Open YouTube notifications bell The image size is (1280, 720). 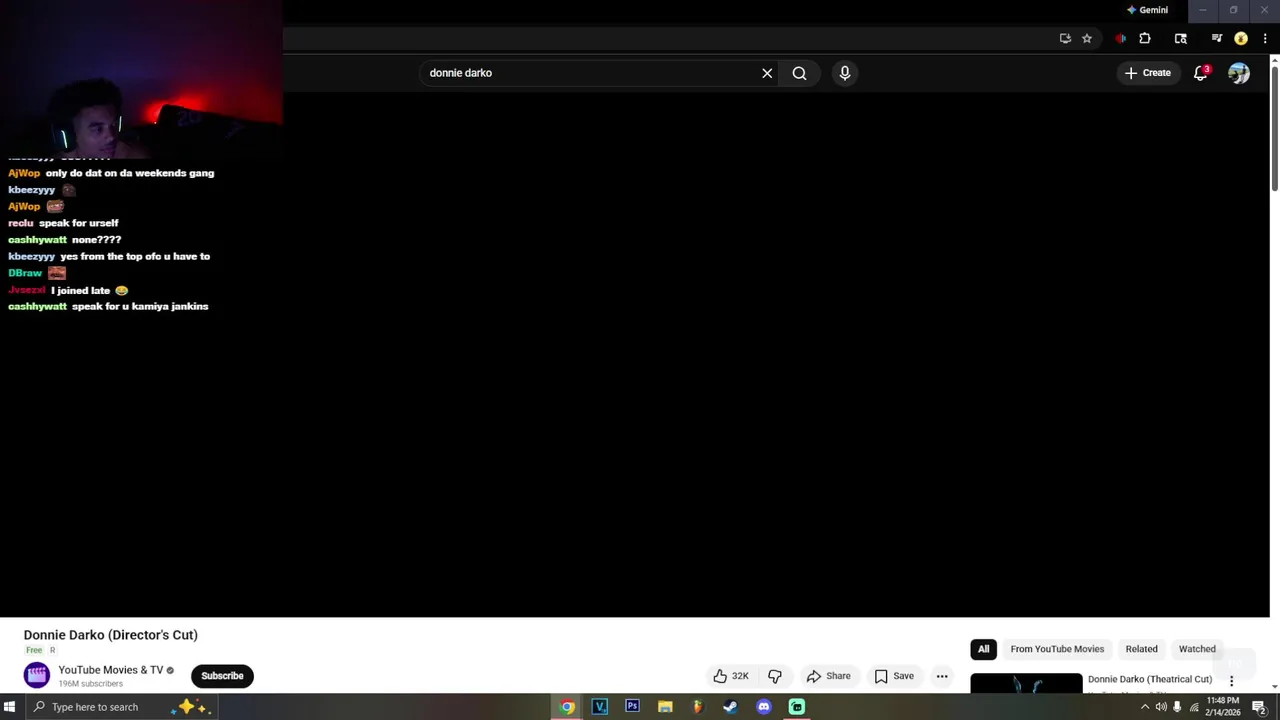coord(1201,73)
